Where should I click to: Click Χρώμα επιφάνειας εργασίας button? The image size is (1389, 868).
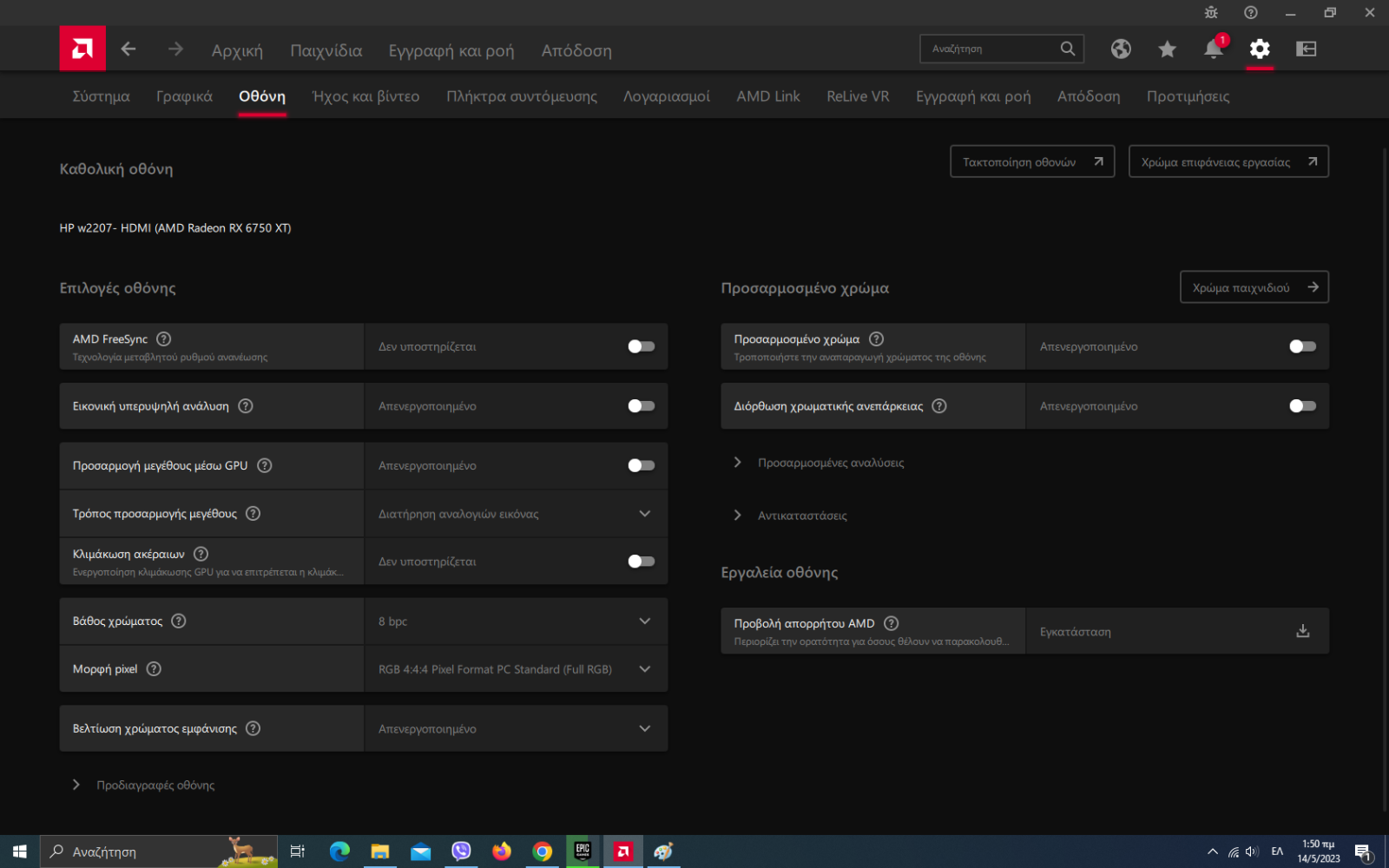coord(1228,161)
